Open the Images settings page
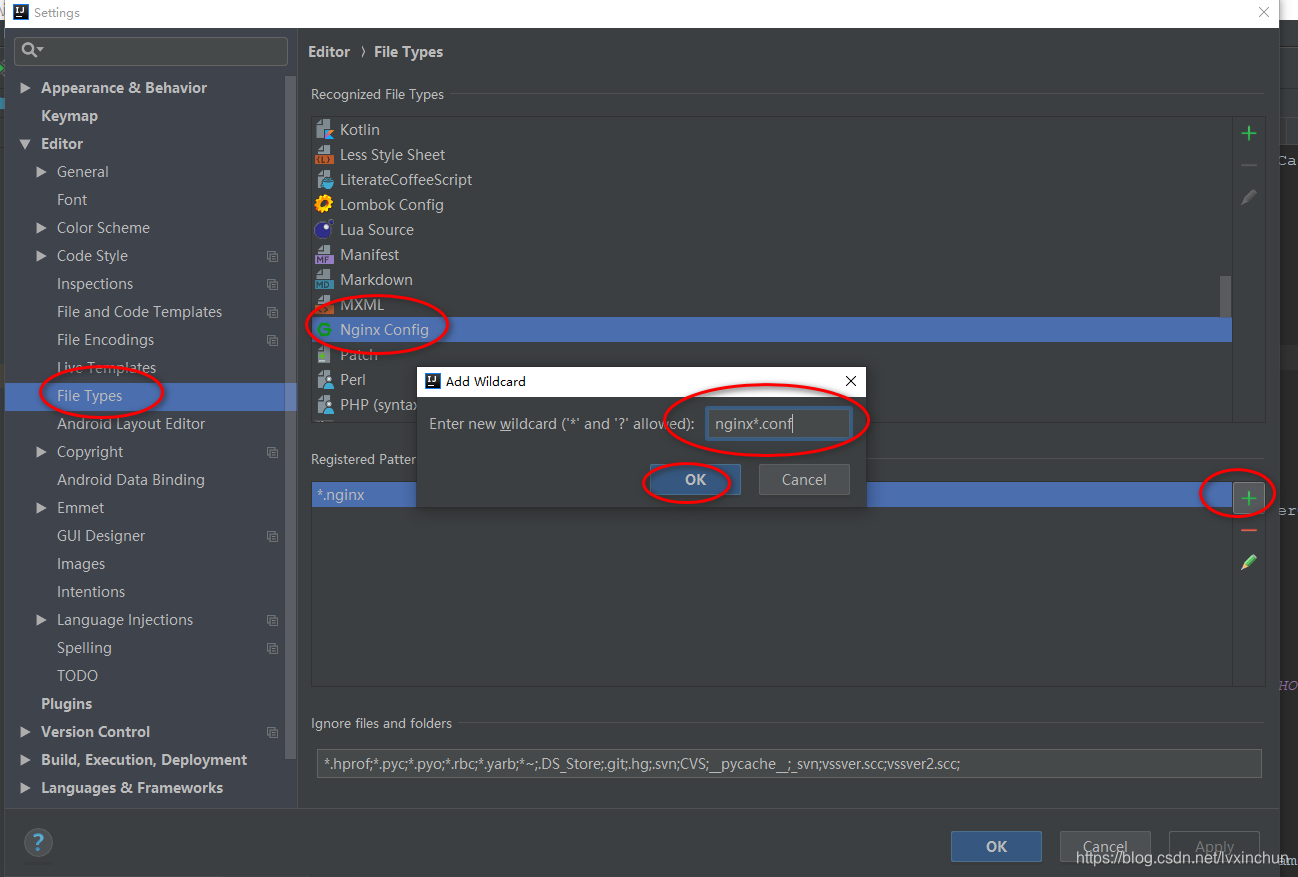 click(81, 564)
